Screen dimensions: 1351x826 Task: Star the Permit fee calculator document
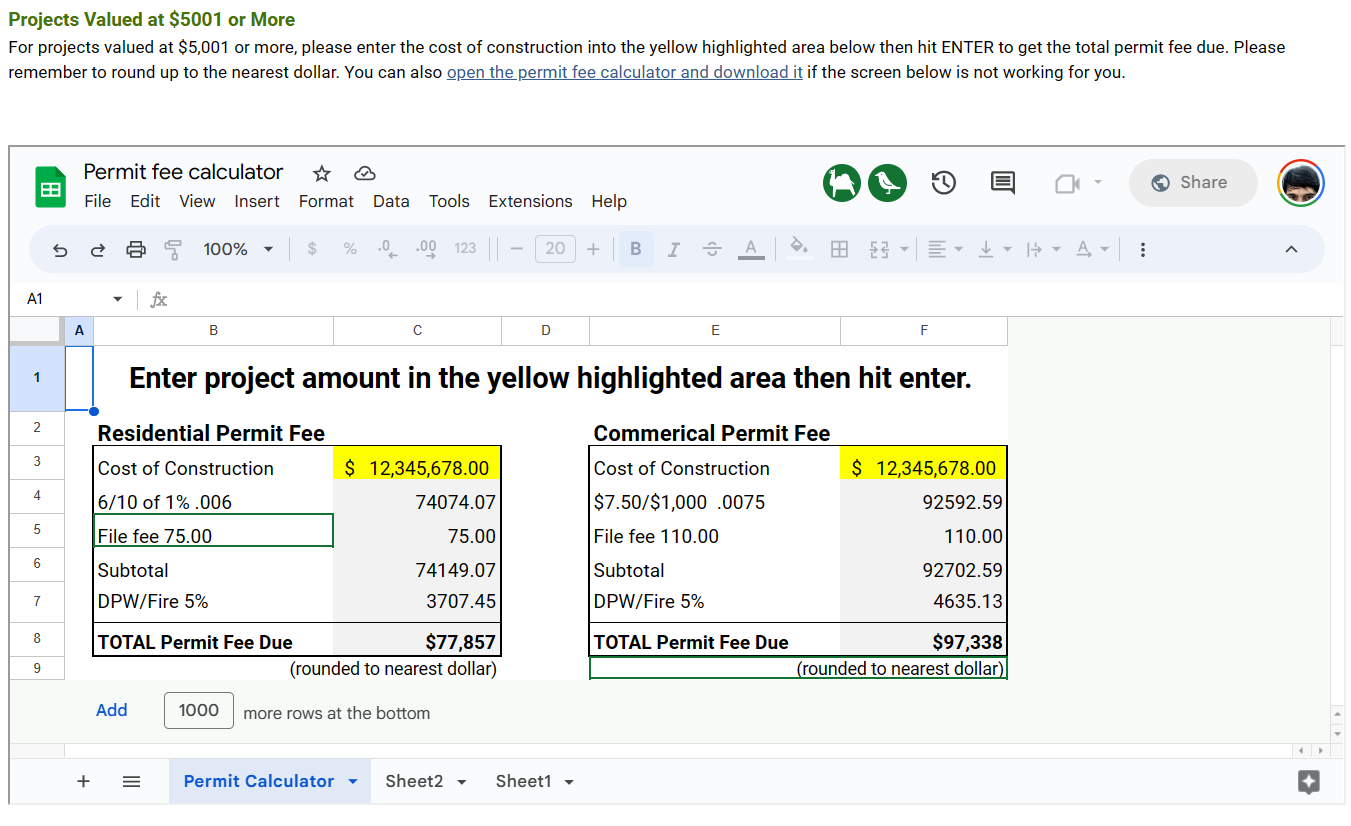click(321, 174)
